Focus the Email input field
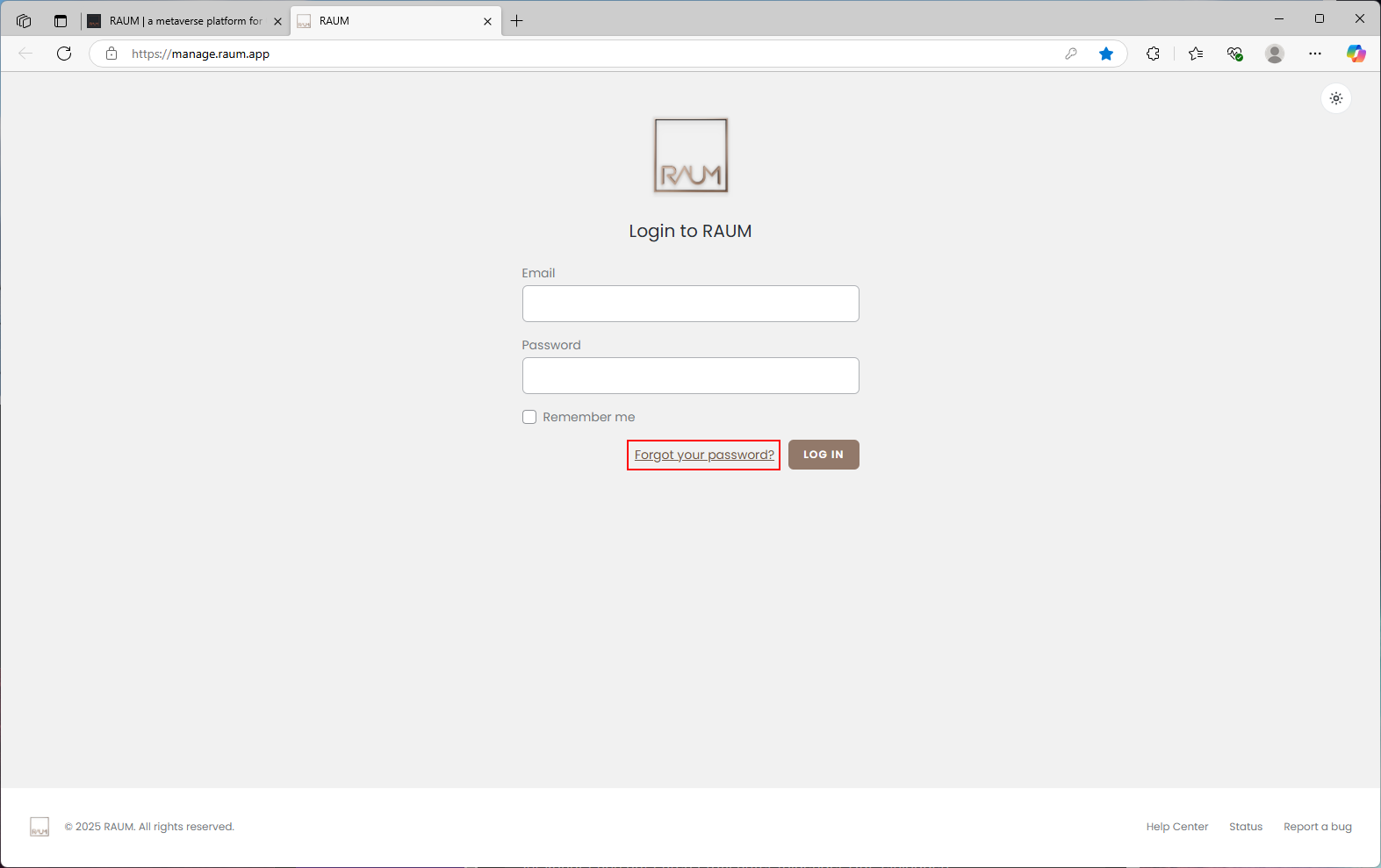 pos(691,304)
